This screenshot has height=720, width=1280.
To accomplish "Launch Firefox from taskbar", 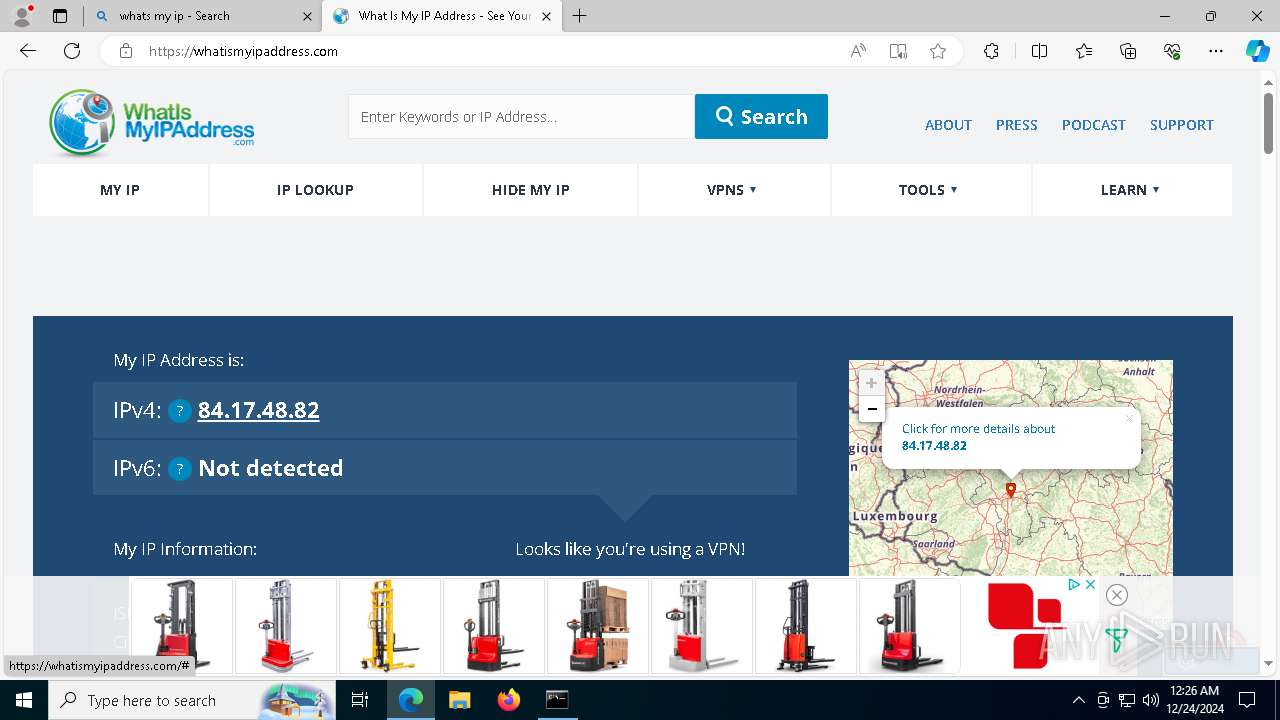I will click(x=508, y=700).
